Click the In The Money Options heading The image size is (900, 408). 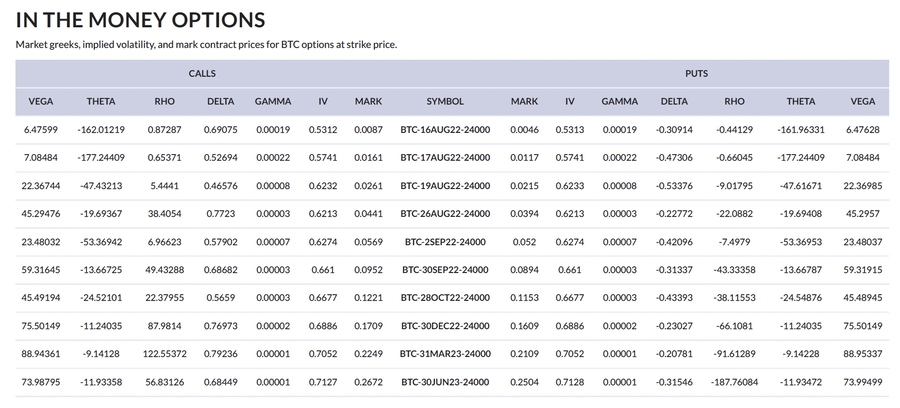(x=140, y=20)
